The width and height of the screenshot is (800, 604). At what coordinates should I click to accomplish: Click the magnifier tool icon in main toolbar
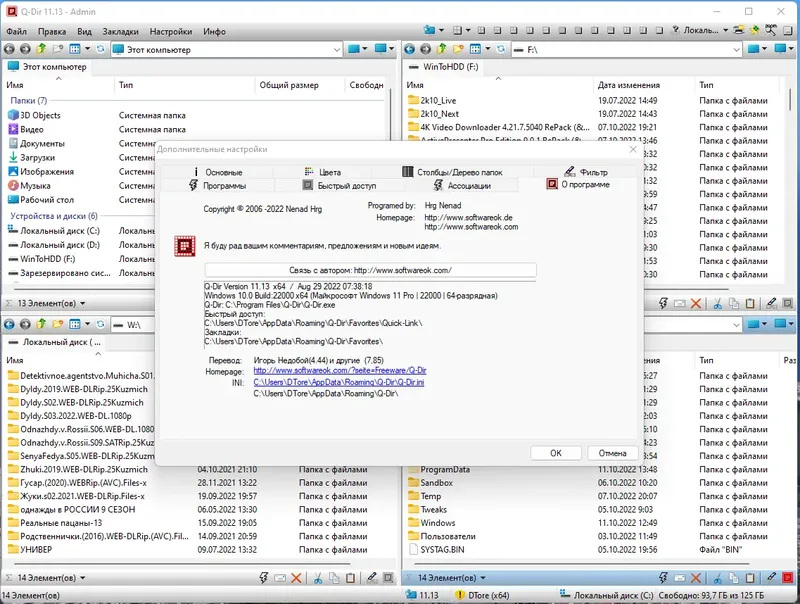[770, 30]
